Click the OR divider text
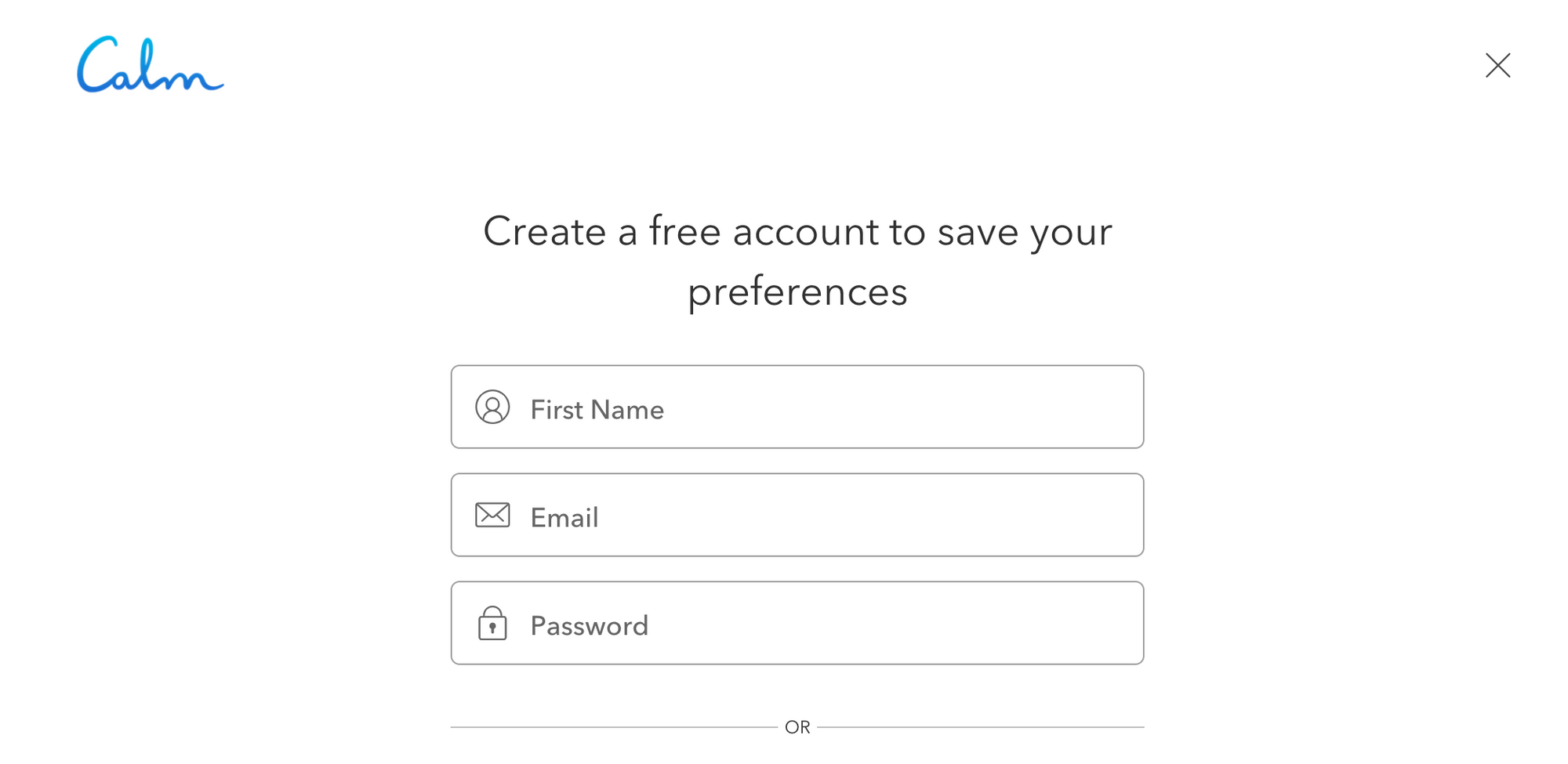Image resolution: width=1568 pixels, height=764 pixels. [x=798, y=726]
